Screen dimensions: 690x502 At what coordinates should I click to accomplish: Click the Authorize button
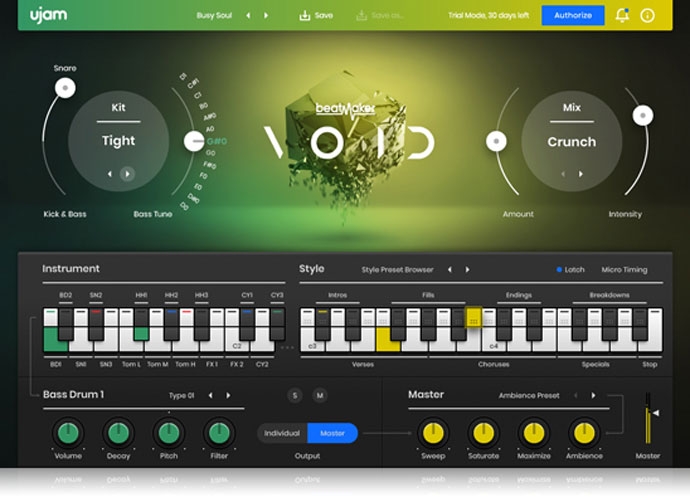572,15
